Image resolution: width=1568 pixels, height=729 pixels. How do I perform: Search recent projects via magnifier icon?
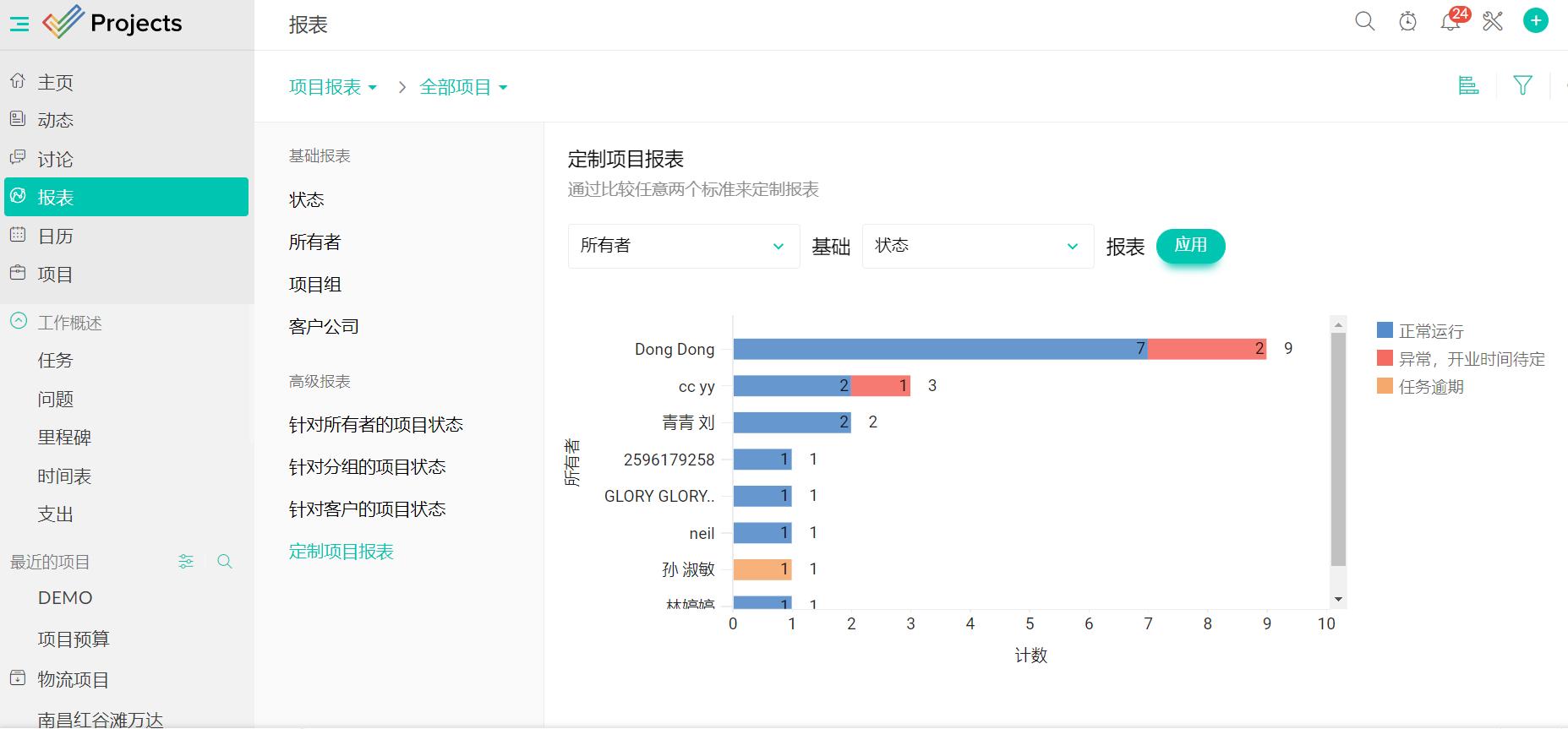(225, 562)
